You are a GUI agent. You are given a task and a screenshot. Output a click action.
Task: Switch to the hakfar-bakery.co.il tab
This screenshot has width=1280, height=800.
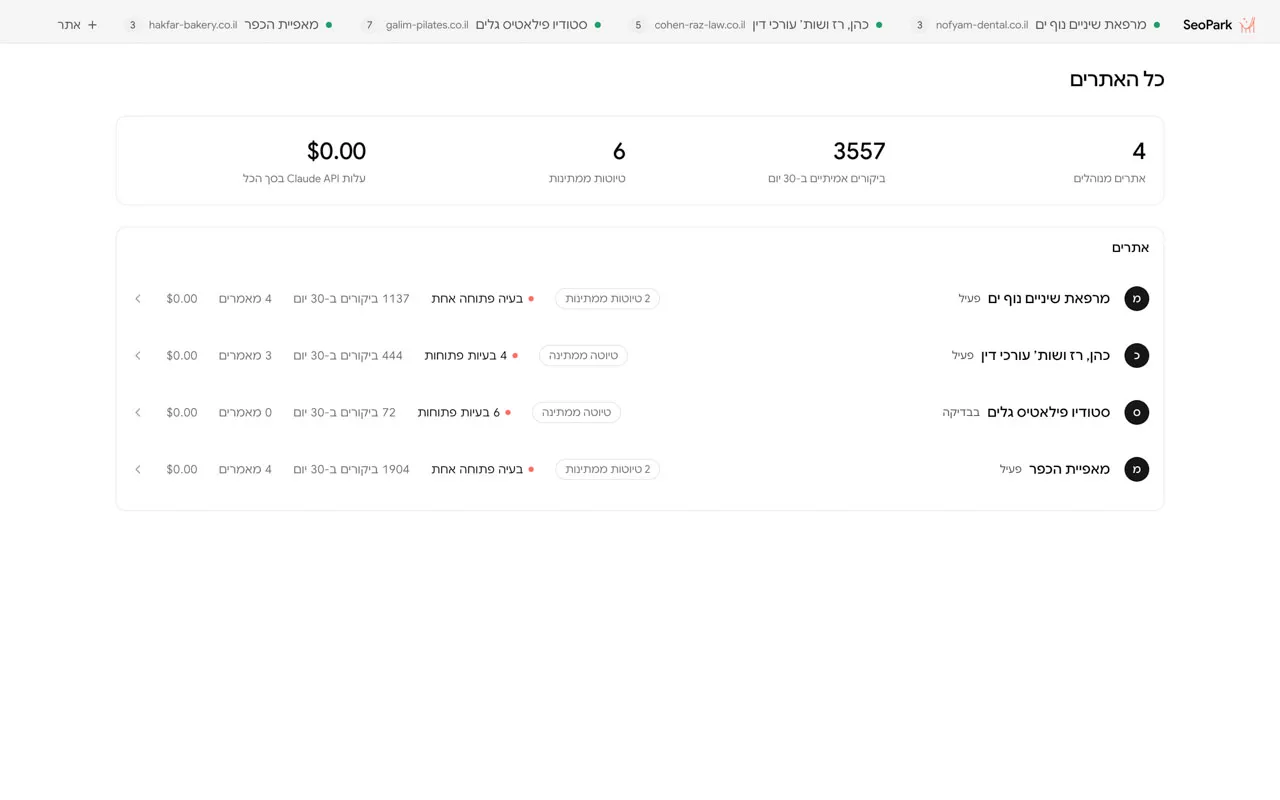(229, 25)
